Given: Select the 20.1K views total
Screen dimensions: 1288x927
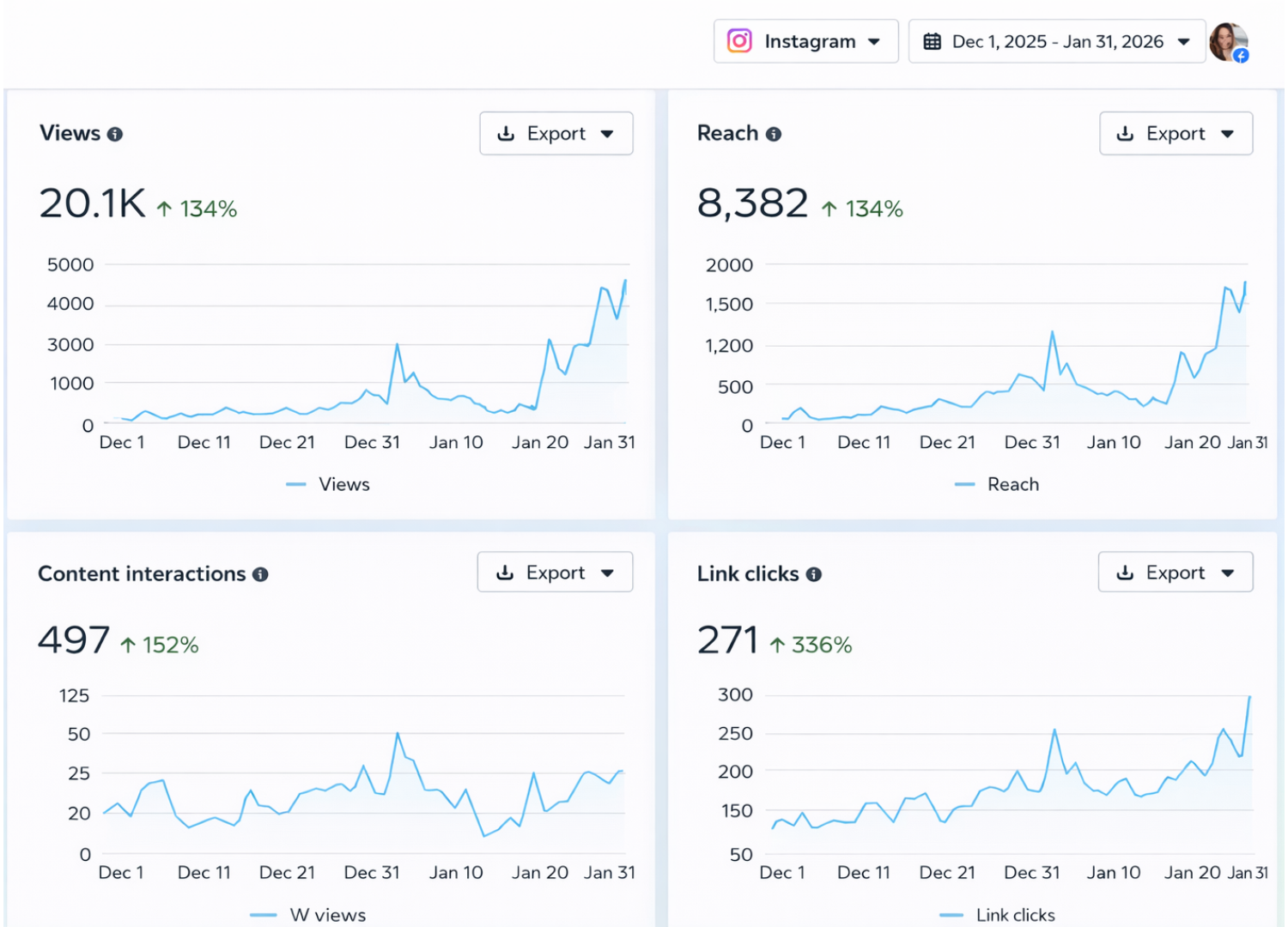Looking at the screenshot, I should click(x=93, y=204).
